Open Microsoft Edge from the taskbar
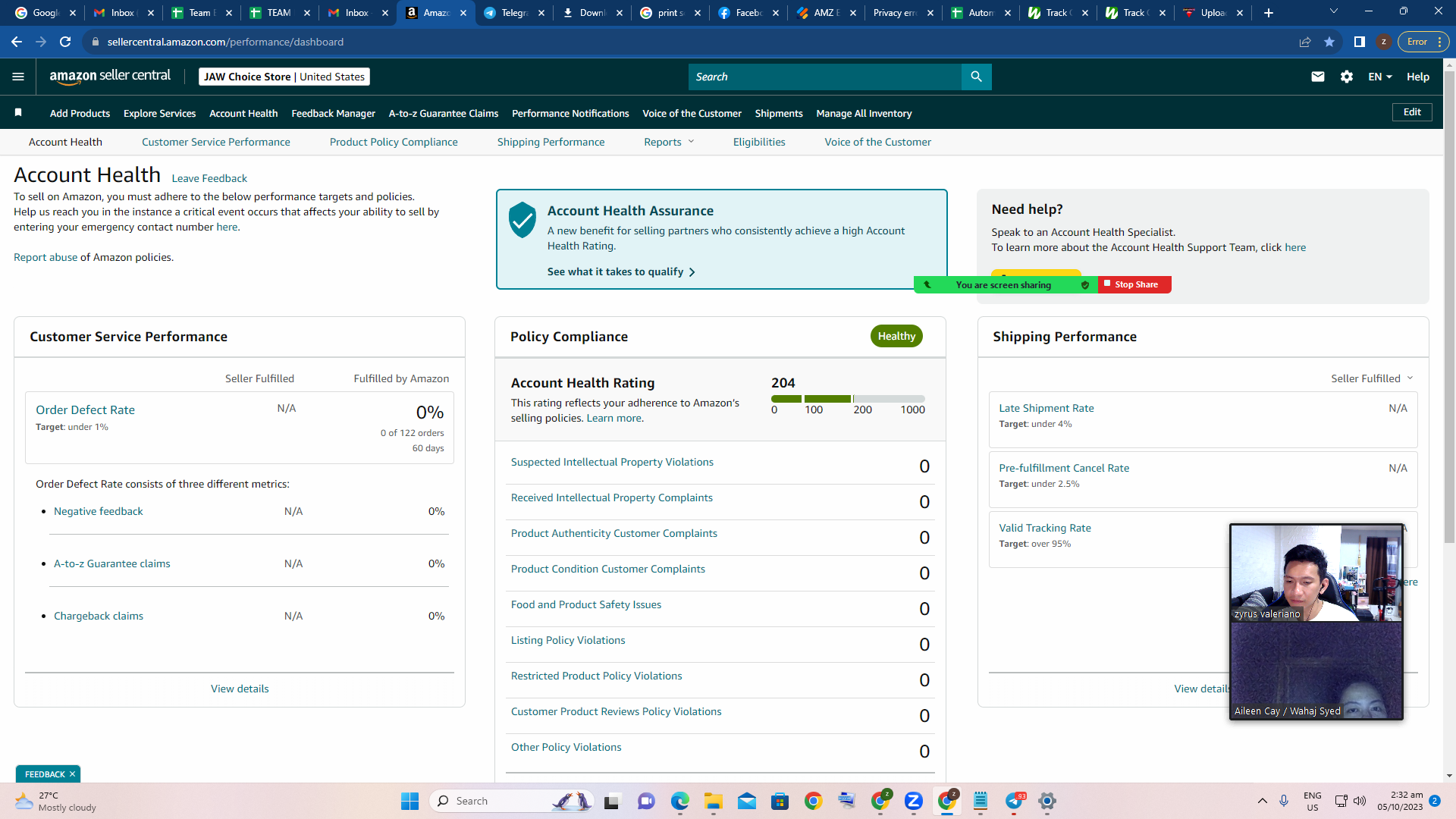This screenshot has height=819, width=1456. (x=679, y=801)
